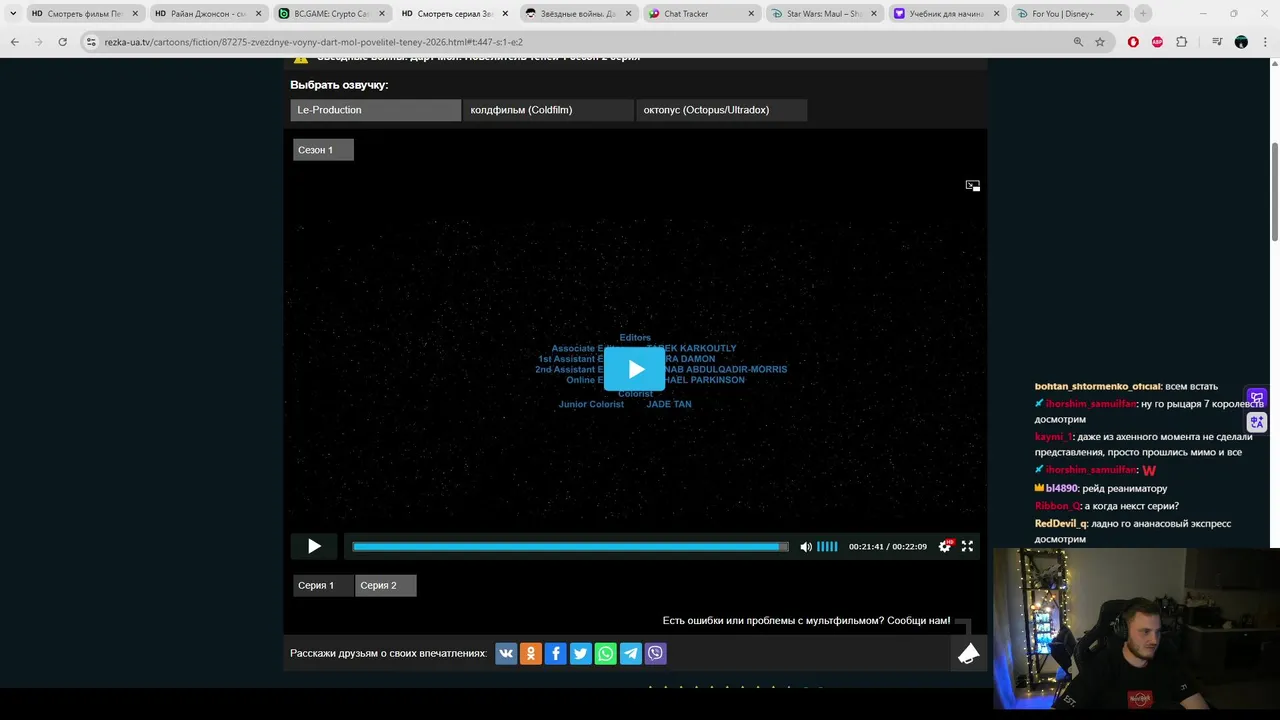Share on VK
1280x720 pixels.
[506, 653]
